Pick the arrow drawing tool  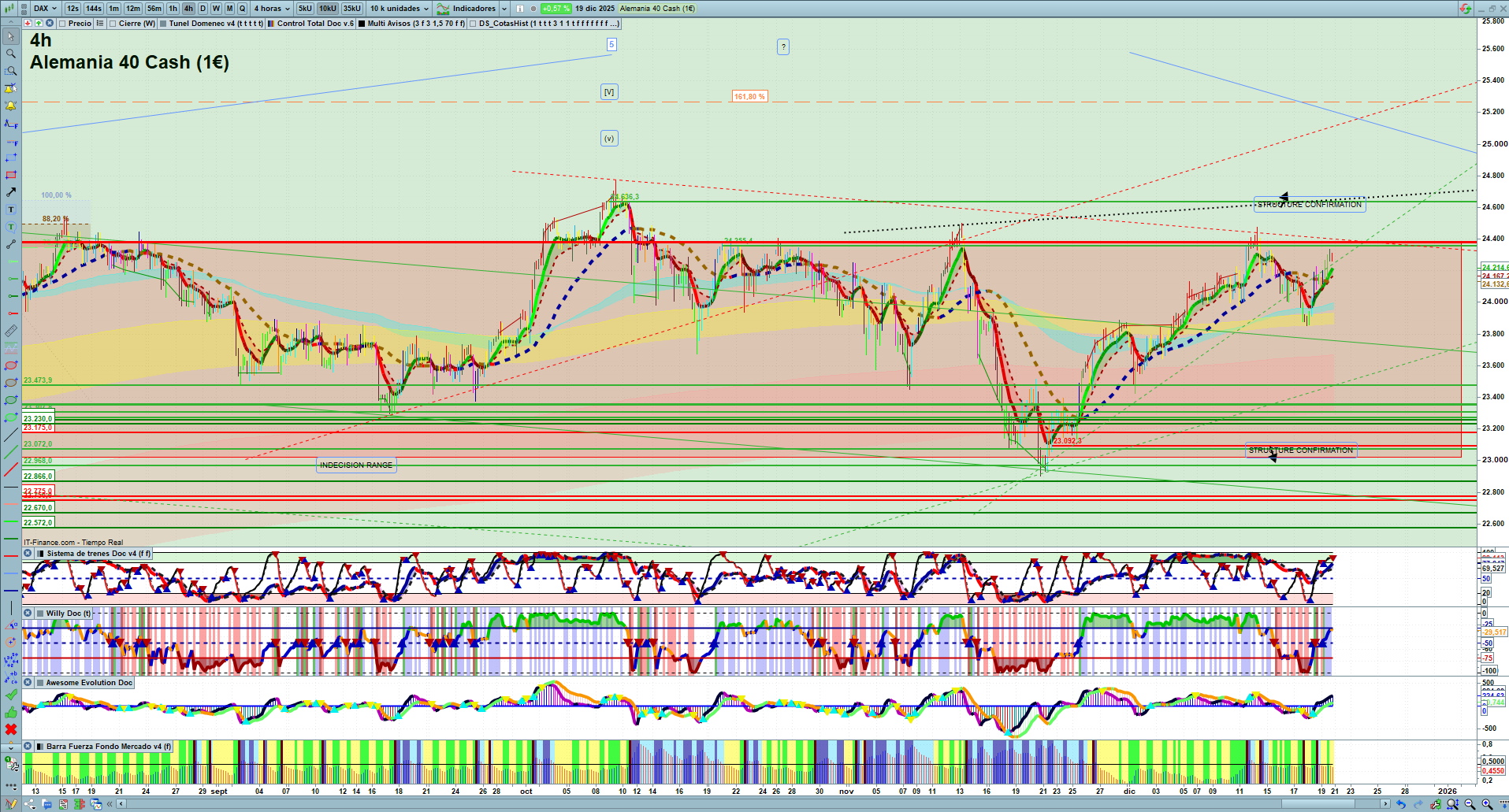click(11, 192)
